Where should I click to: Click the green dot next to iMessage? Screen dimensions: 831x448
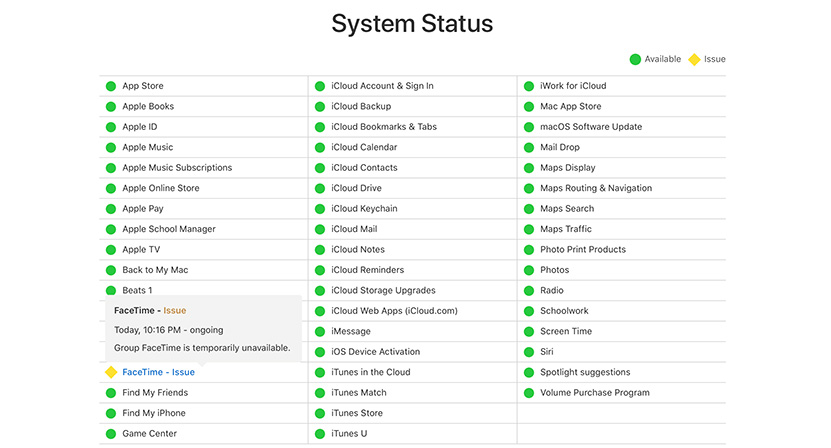coord(320,331)
